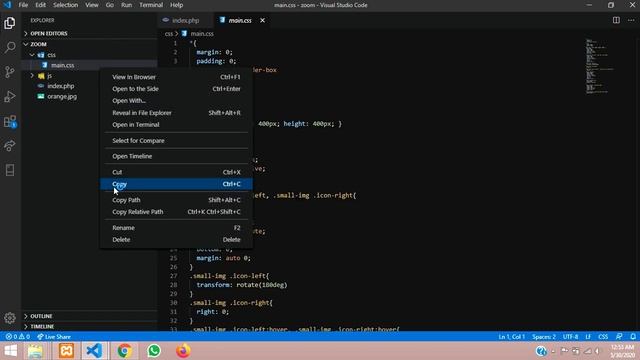The height and width of the screenshot is (360, 640).
Task: Click the volume icon in system tray
Action: 598,351
